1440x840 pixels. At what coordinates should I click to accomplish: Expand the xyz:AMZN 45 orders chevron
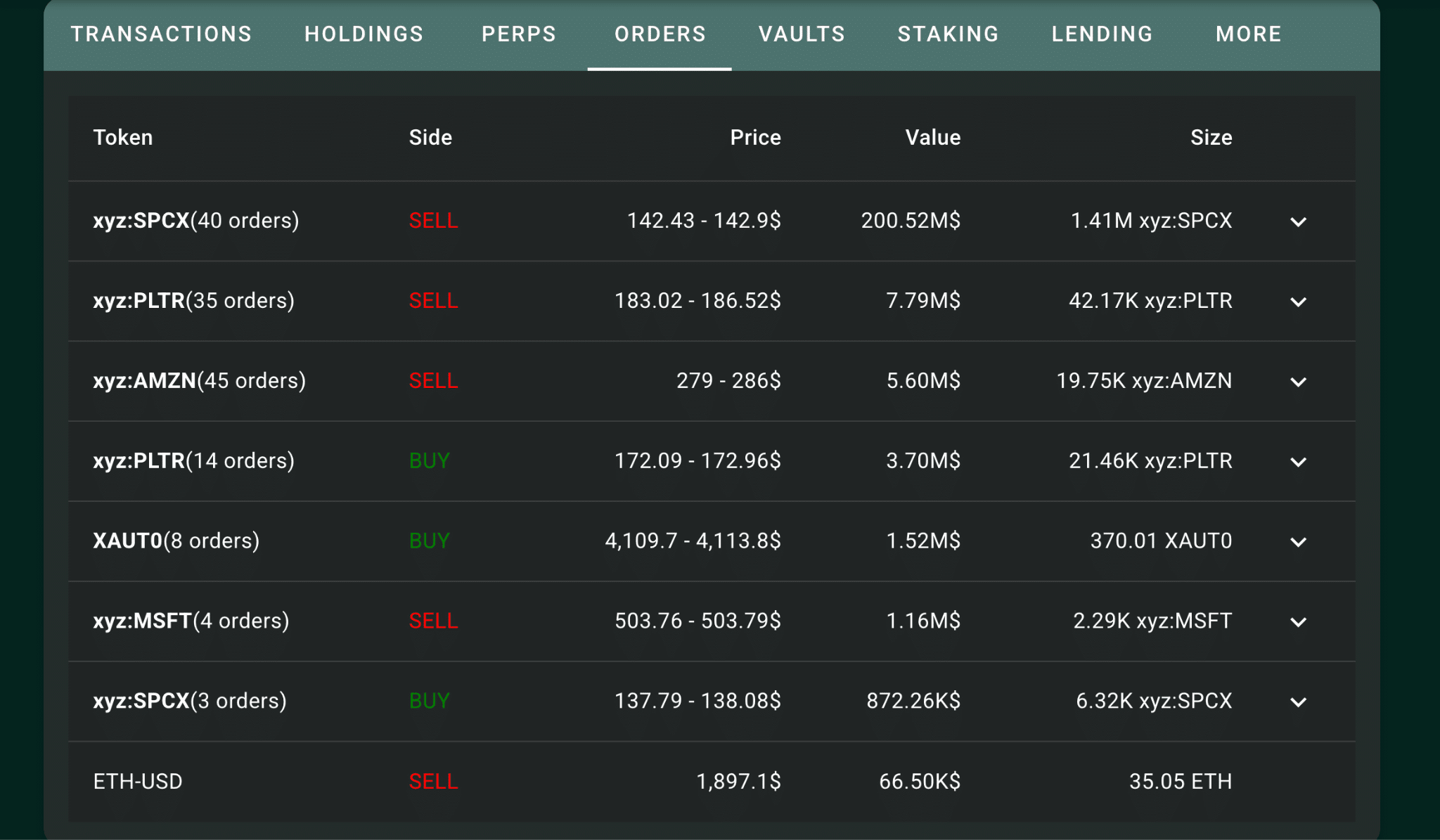pos(1298,382)
